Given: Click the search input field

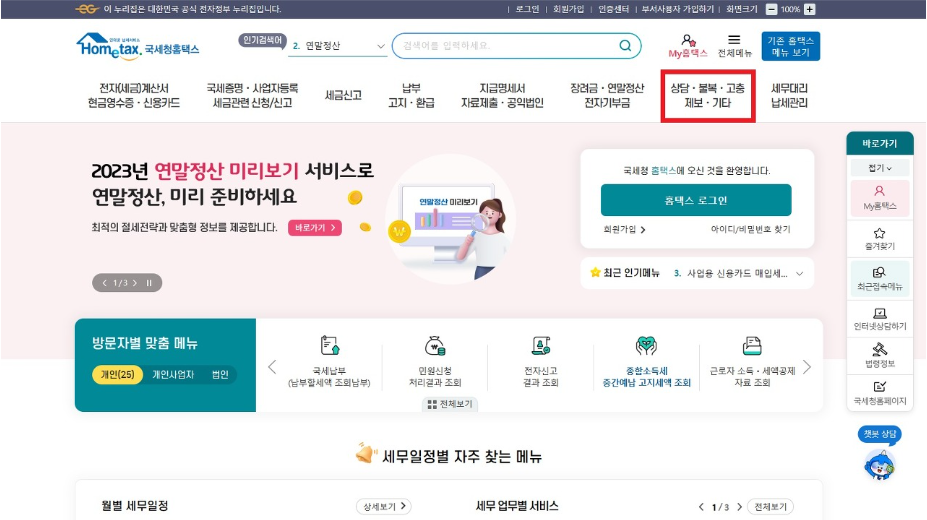Looking at the screenshot, I should coord(507,46).
